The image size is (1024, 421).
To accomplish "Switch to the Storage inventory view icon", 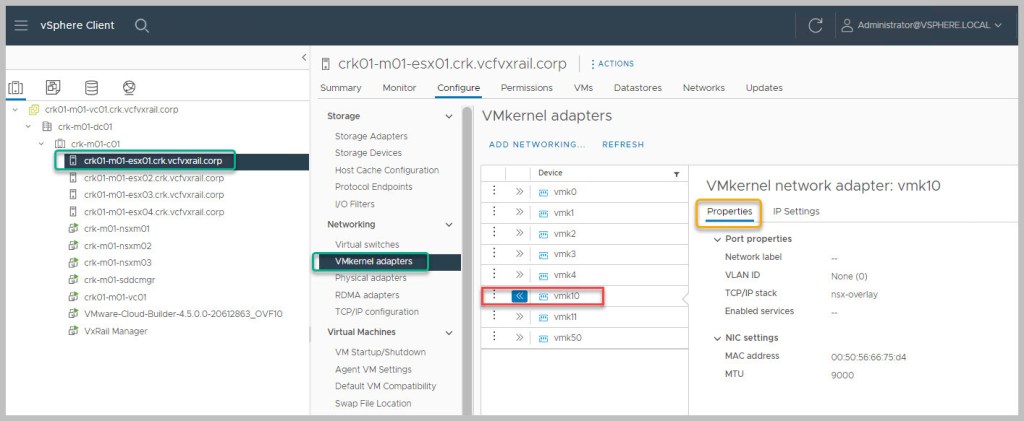I will tap(91, 88).
